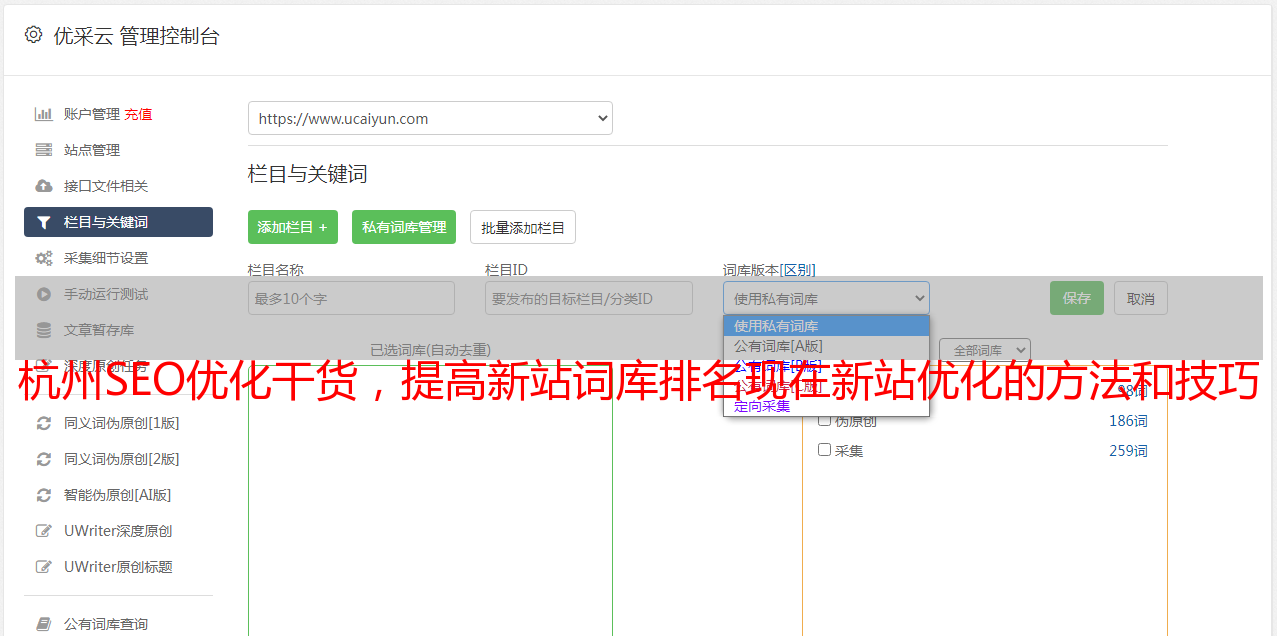Image resolution: width=1277 pixels, height=636 pixels.
Task: Open 账户管理 in the sidebar
Action: coord(92,114)
